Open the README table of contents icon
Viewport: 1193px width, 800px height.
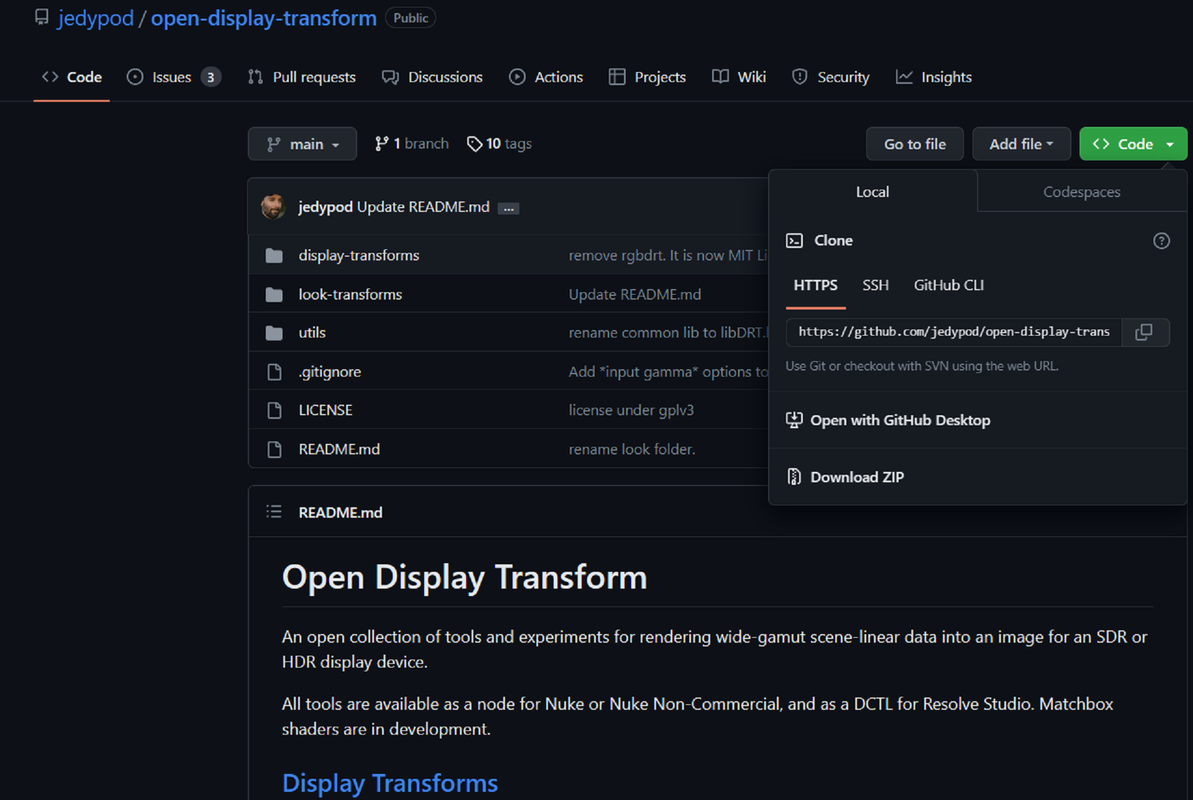point(274,512)
